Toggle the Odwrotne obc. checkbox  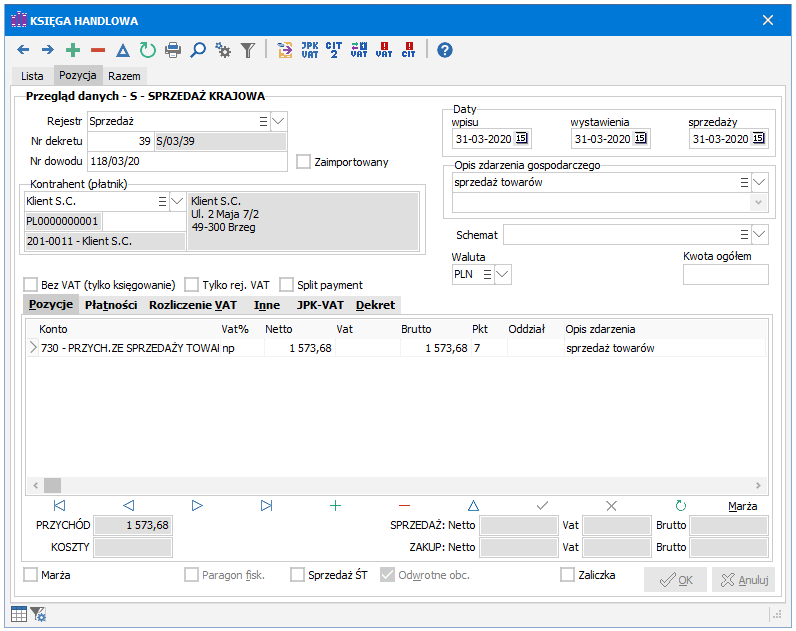pyautogui.click(x=387, y=575)
